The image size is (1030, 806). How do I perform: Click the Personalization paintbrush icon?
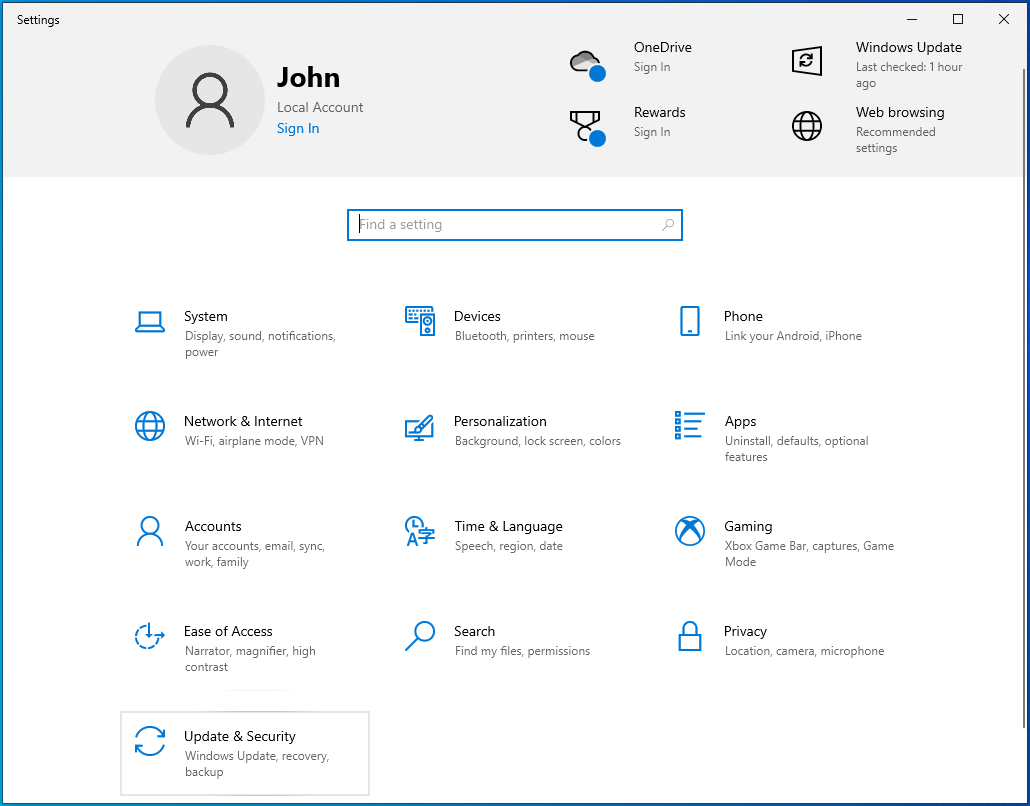coord(420,427)
